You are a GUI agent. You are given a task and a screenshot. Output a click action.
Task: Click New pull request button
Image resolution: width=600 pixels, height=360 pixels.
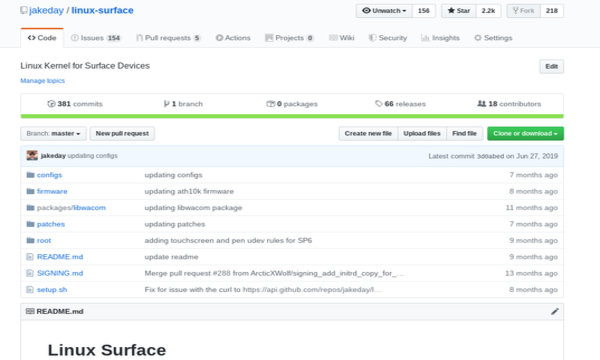tap(122, 134)
